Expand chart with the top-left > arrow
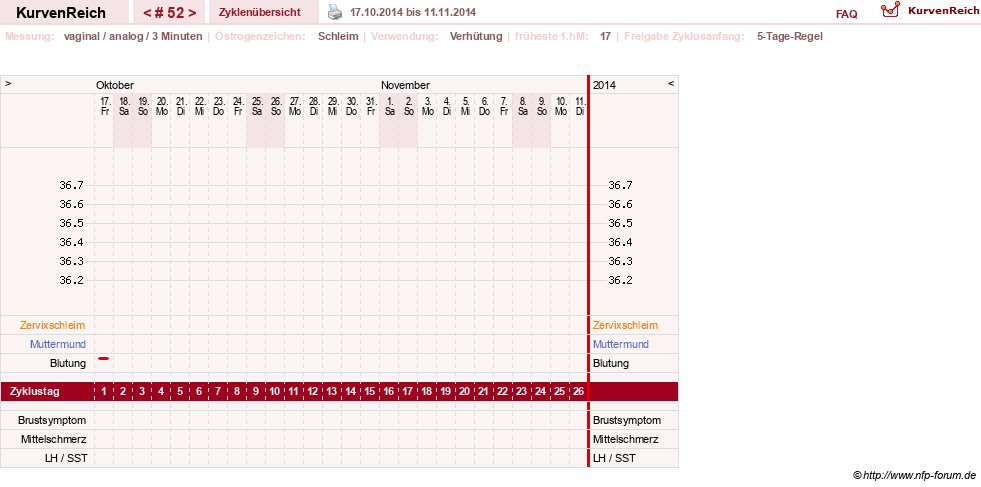 coord(8,83)
